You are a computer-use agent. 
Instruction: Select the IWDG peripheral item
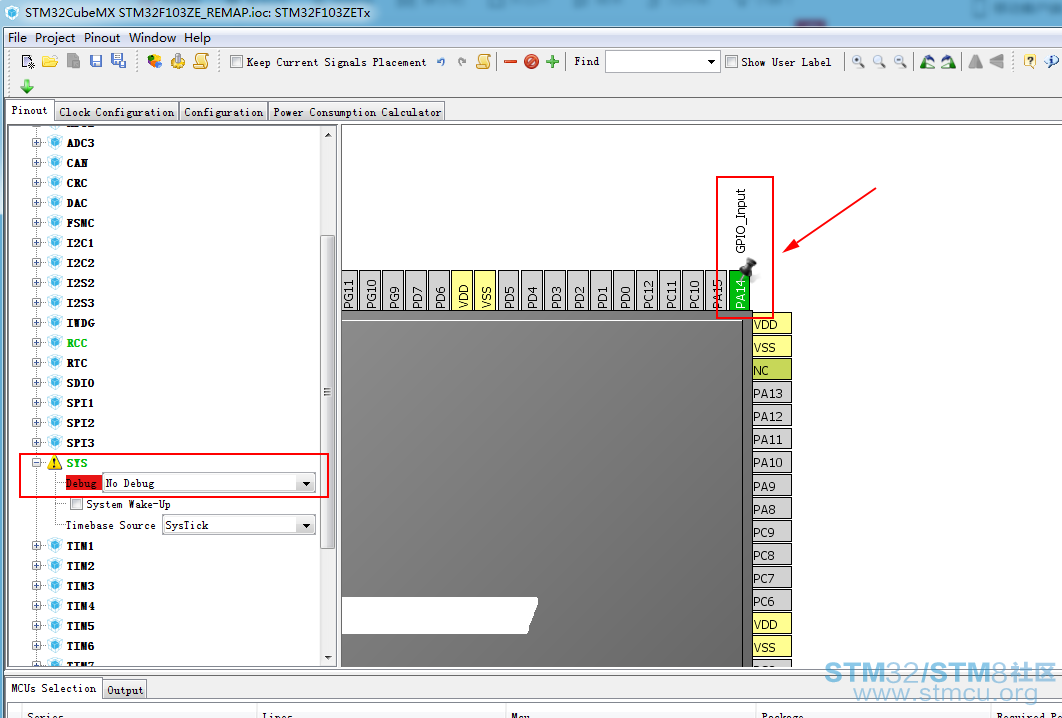coord(80,322)
